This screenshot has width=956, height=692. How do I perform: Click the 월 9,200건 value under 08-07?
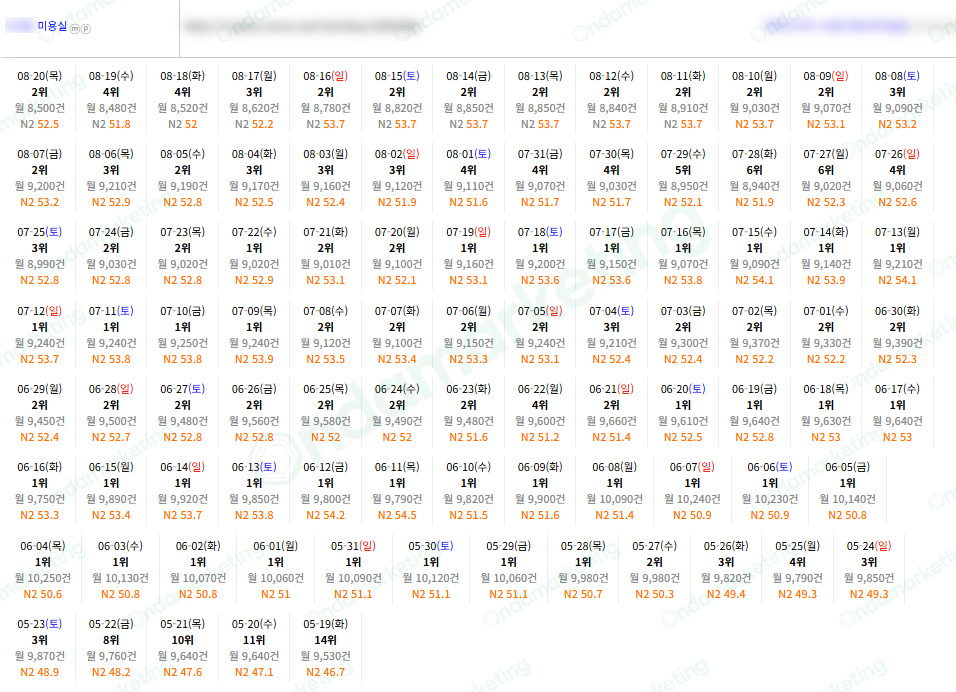point(40,186)
